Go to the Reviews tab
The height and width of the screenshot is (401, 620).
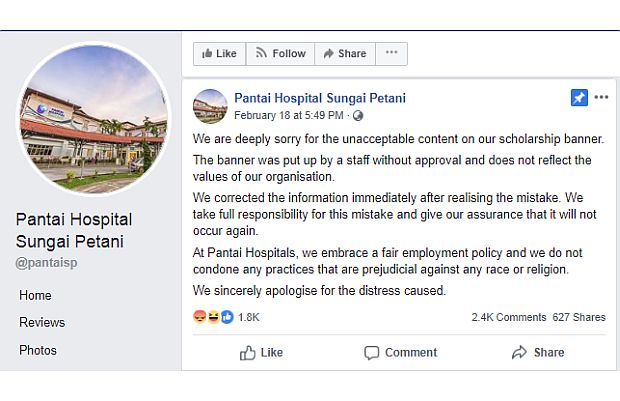click(42, 322)
